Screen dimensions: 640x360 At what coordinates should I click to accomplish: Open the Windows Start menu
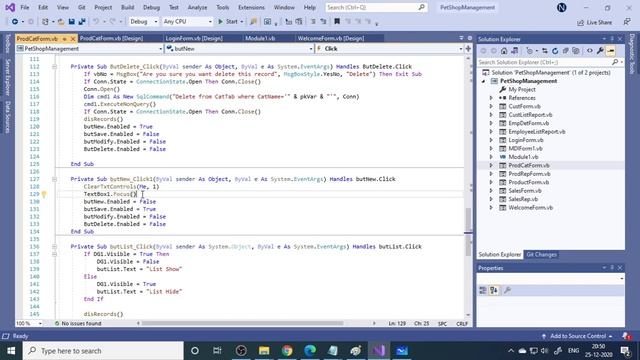point(11,351)
